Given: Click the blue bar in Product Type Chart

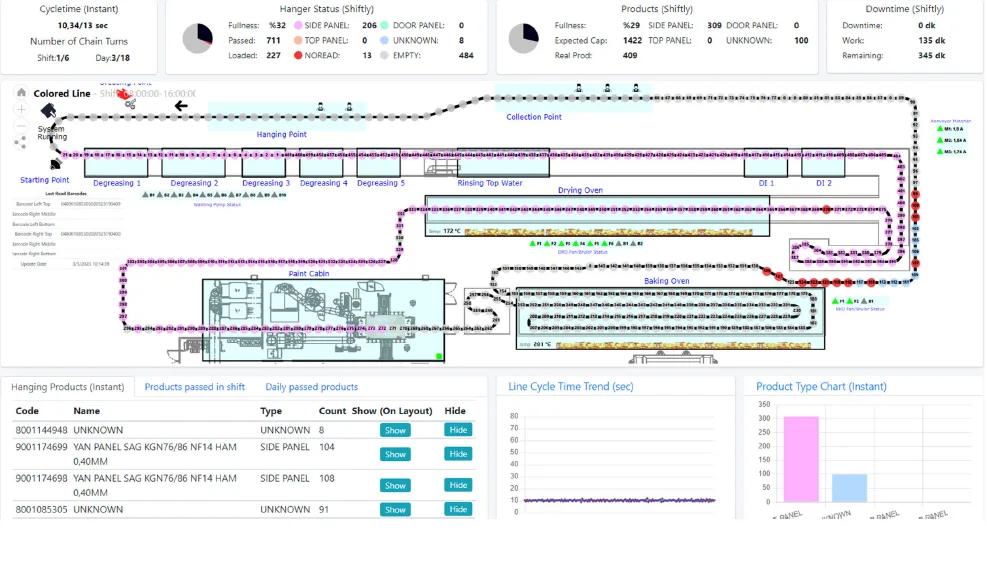Looking at the screenshot, I should pos(850,488).
